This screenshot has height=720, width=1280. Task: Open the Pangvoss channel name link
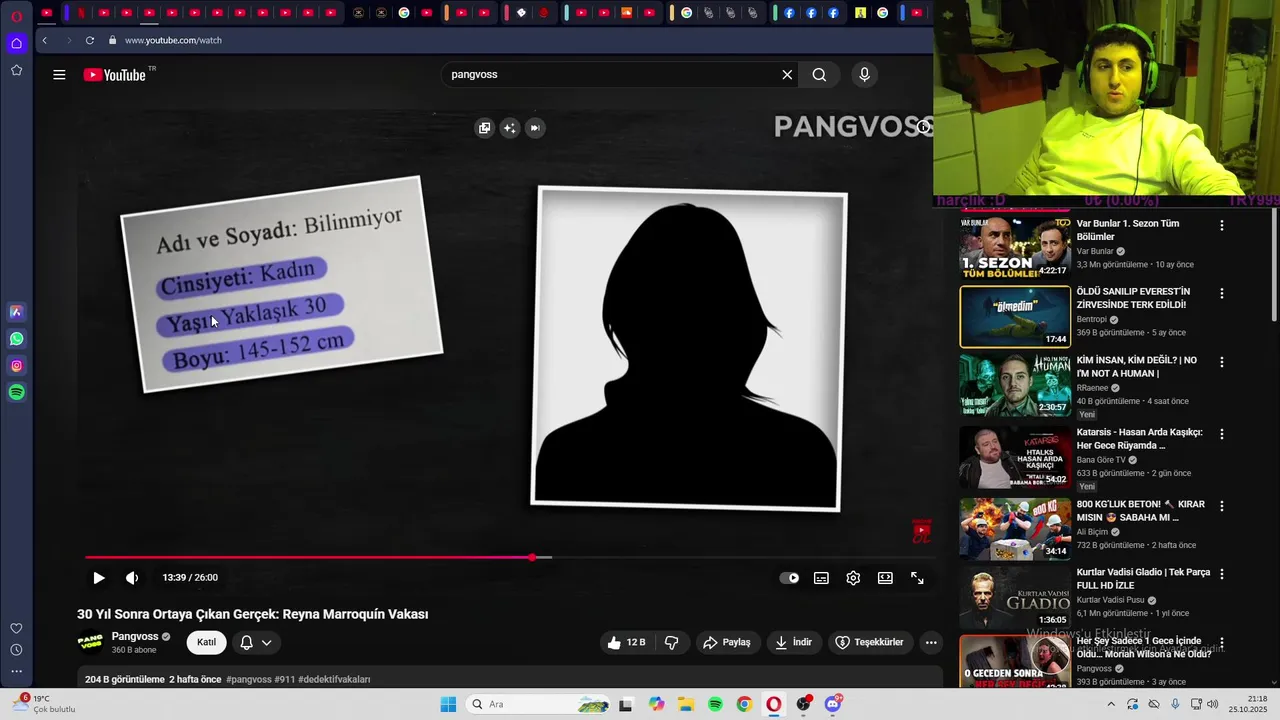pyautogui.click(x=135, y=636)
